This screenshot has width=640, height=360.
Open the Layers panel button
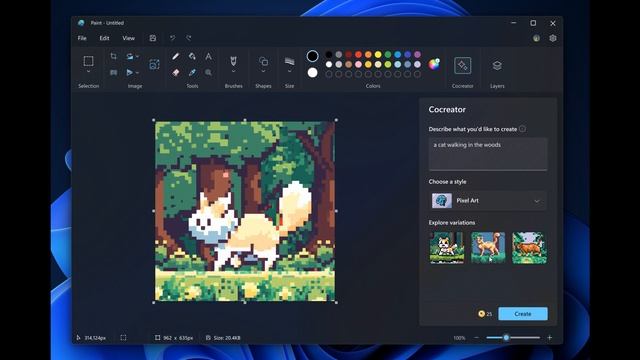click(497, 65)
